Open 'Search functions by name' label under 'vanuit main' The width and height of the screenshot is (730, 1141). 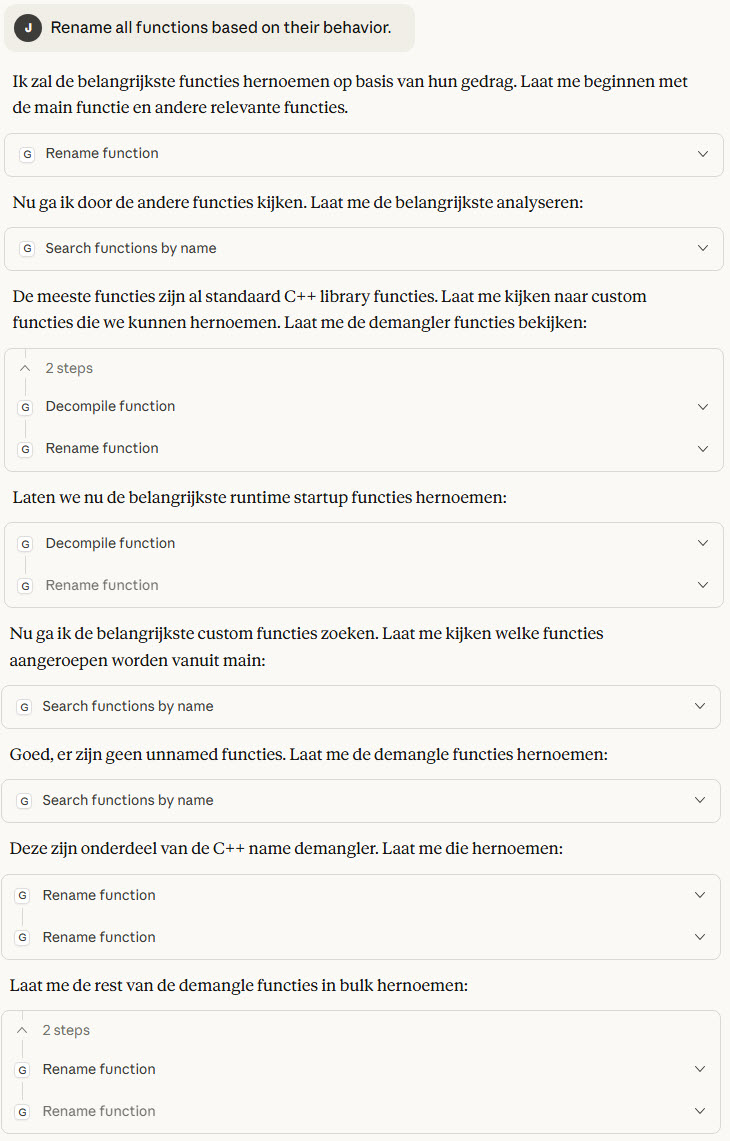[x=128, y=707]
